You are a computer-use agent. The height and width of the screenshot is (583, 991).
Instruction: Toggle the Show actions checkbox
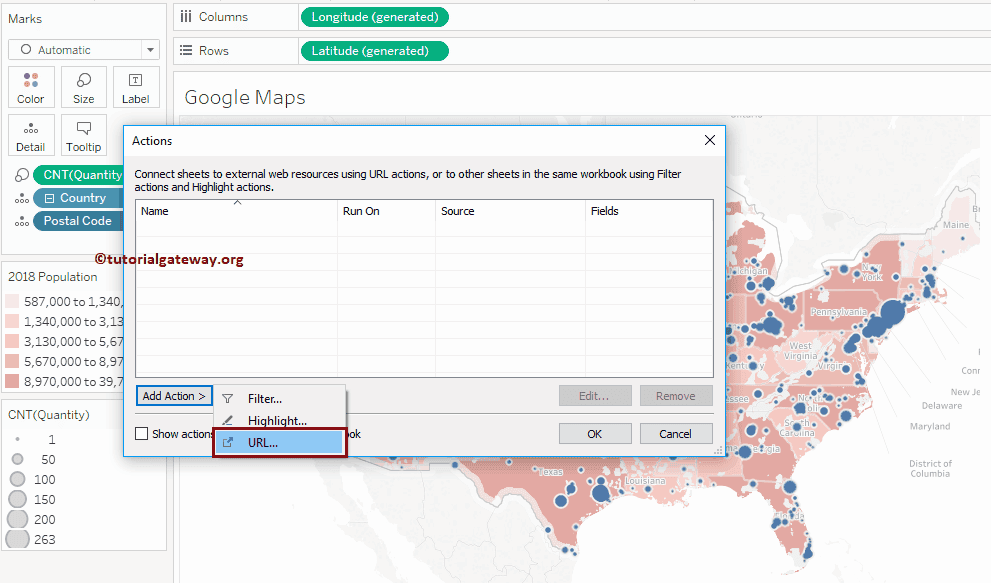tap(142, 434)
